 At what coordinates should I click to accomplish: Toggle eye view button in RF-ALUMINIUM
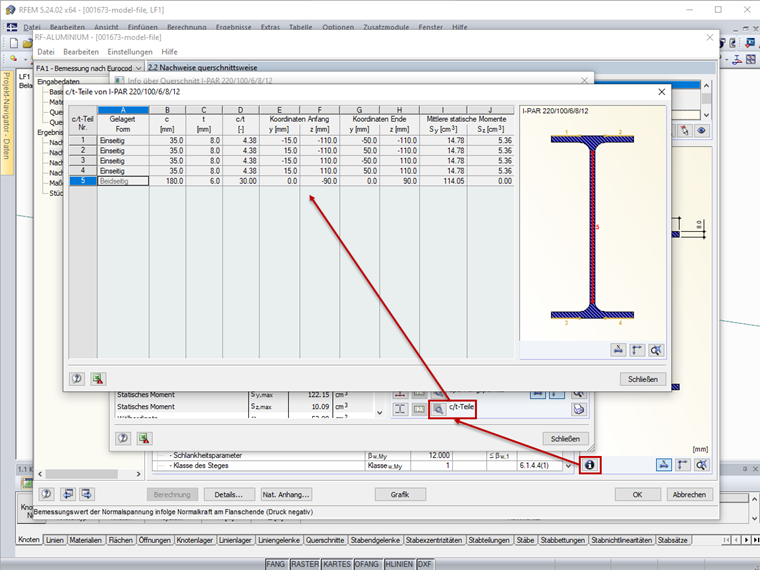[701, 130]
